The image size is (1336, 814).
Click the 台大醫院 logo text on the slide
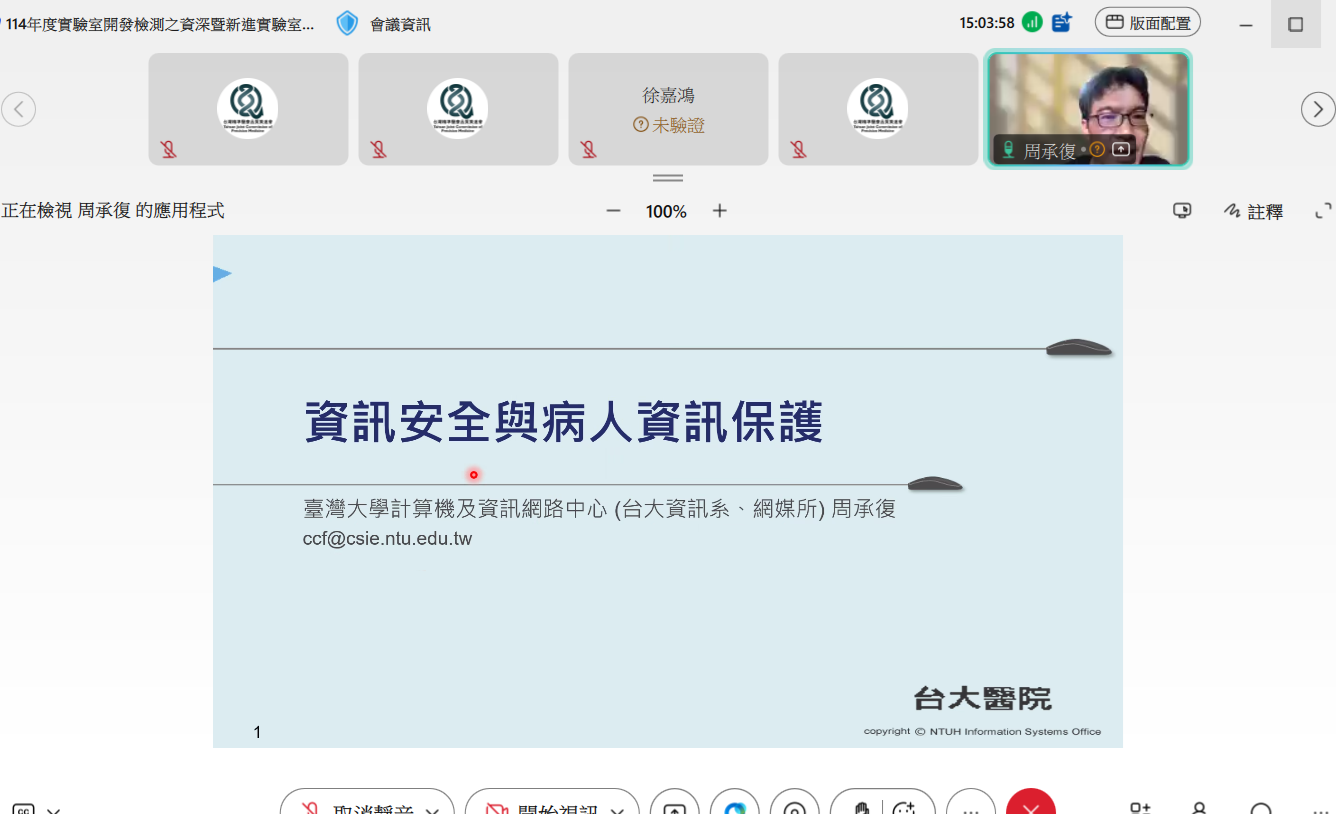point(982,698)
